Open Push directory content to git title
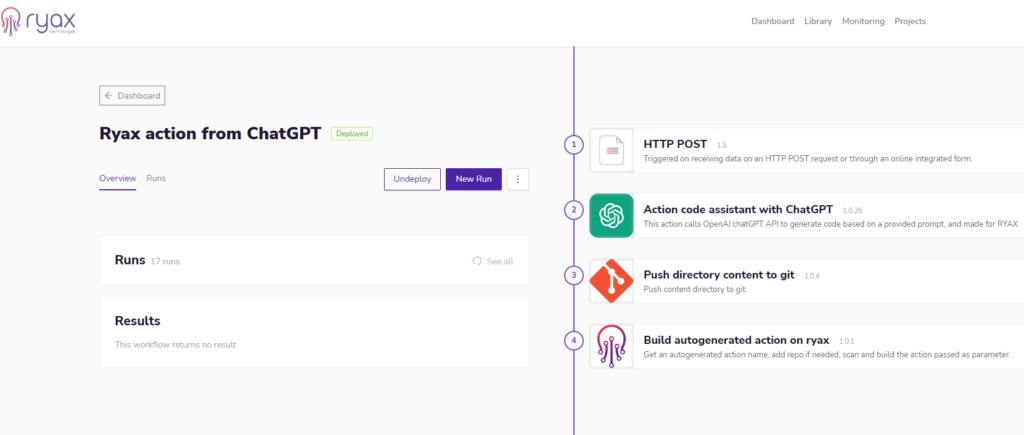Image resolution: width=1024 pixels, height=435 pixels. [x=719, y=275]
